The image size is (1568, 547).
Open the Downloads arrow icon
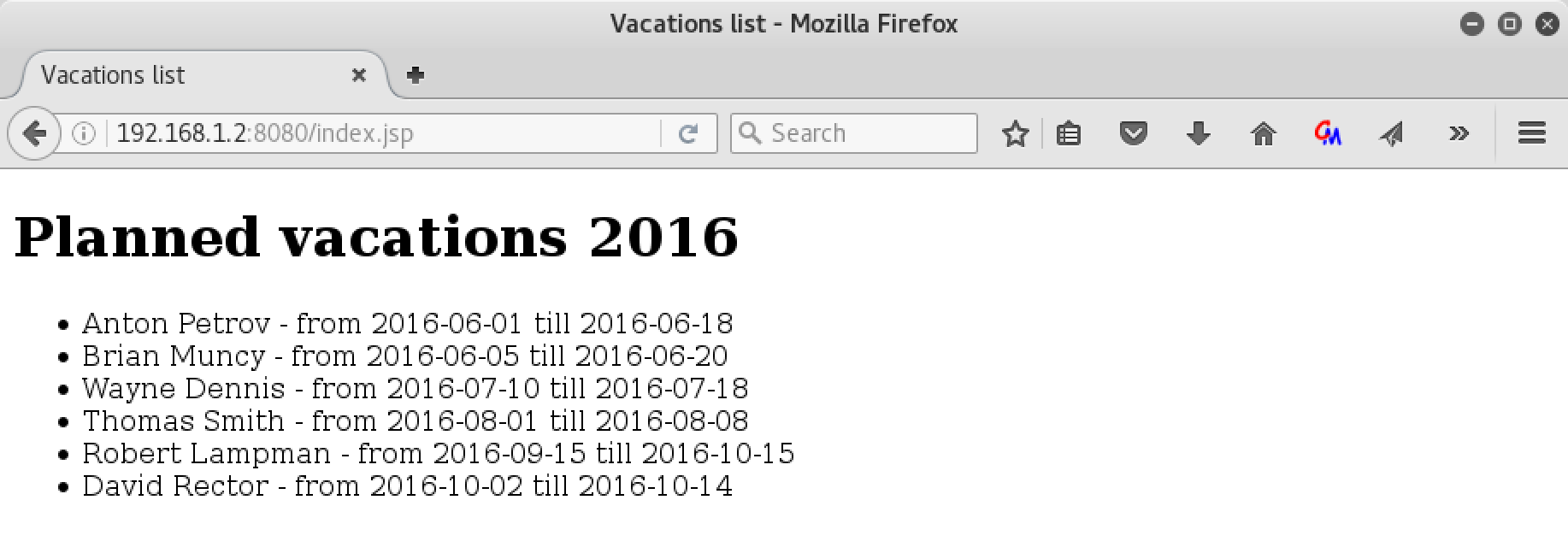[1198, 133]
